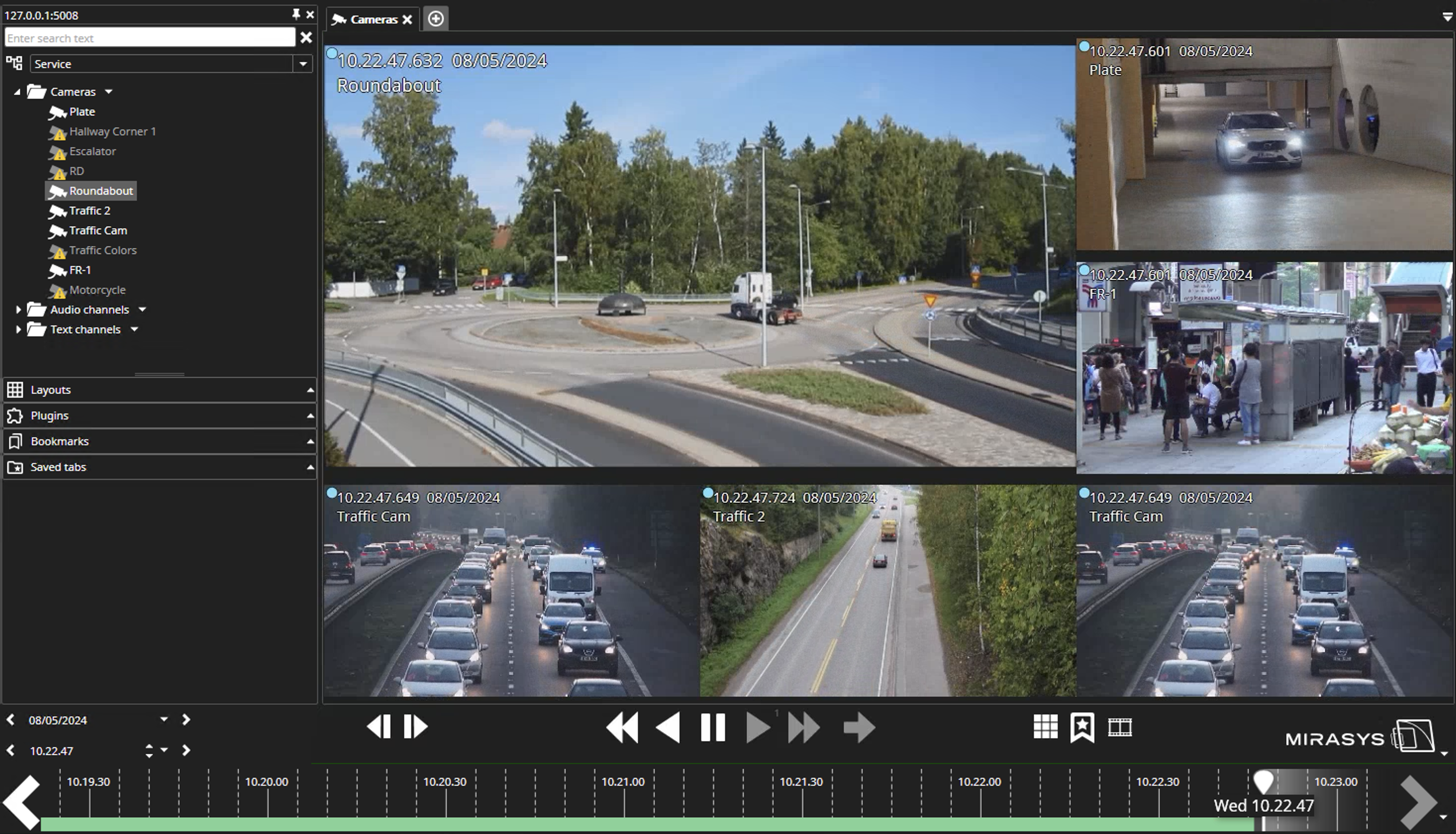This screenshot has height=834, width=1456.
Task: Click the tree view icon beside Service
Action: click(14, 63)
